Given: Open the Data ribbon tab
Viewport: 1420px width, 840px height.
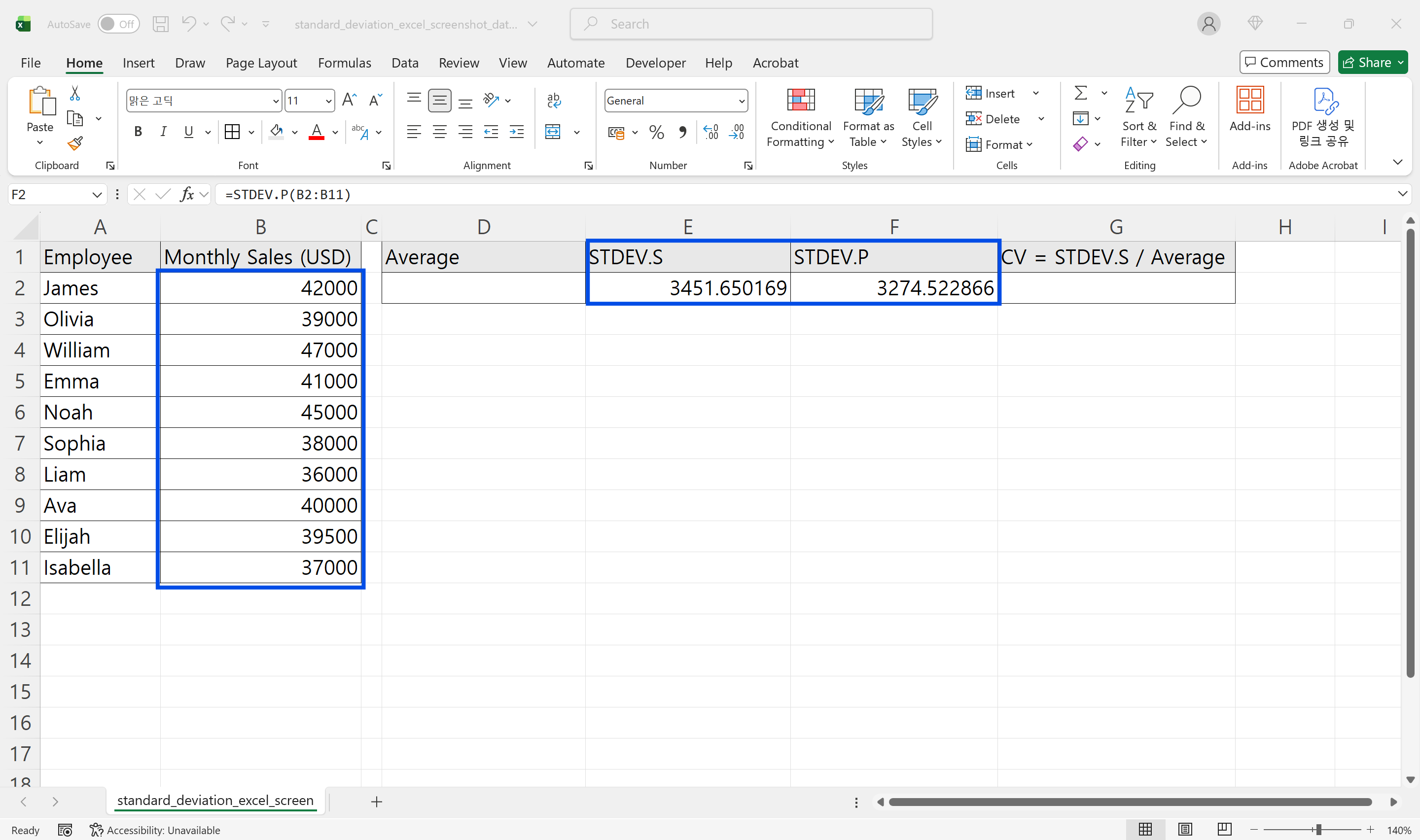Looking at the screenshot, I should coord(405,63).
